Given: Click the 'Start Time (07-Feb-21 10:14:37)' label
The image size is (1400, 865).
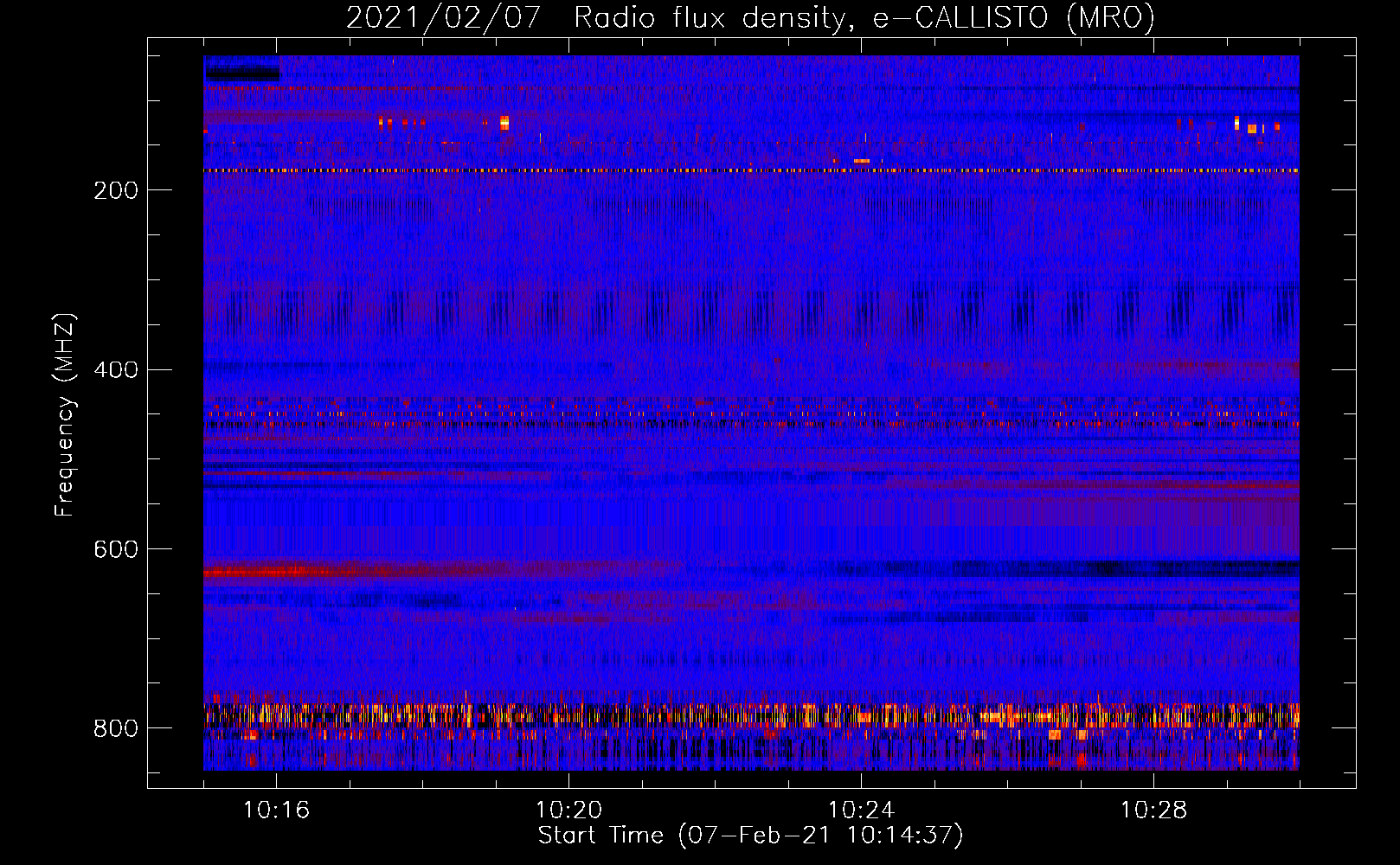Looking at the screenshot, I should point(750,836).
